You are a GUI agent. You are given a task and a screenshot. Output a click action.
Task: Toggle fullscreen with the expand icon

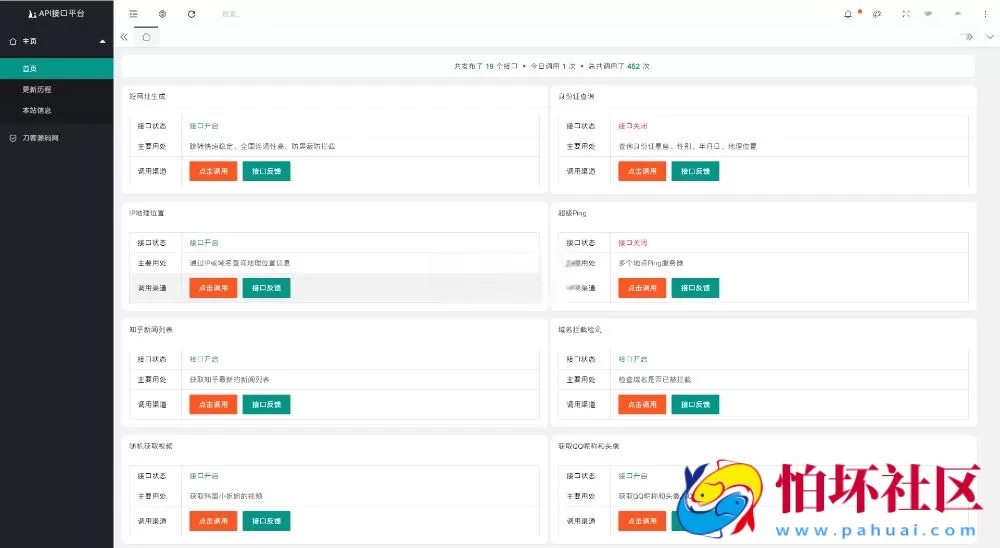[x=906, y=14]
